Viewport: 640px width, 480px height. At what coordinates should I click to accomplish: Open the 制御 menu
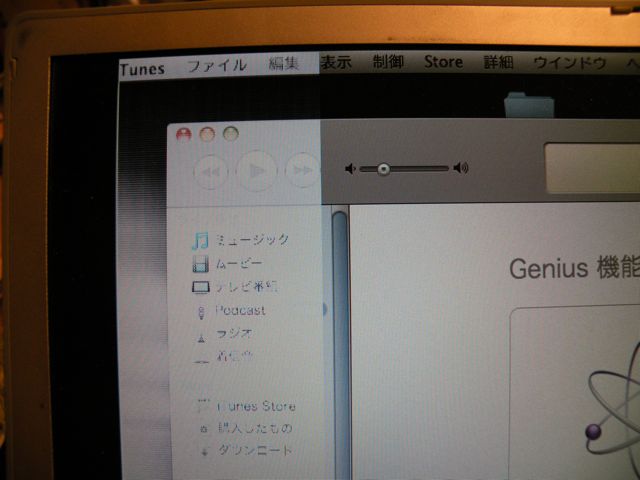coord(388,62)
